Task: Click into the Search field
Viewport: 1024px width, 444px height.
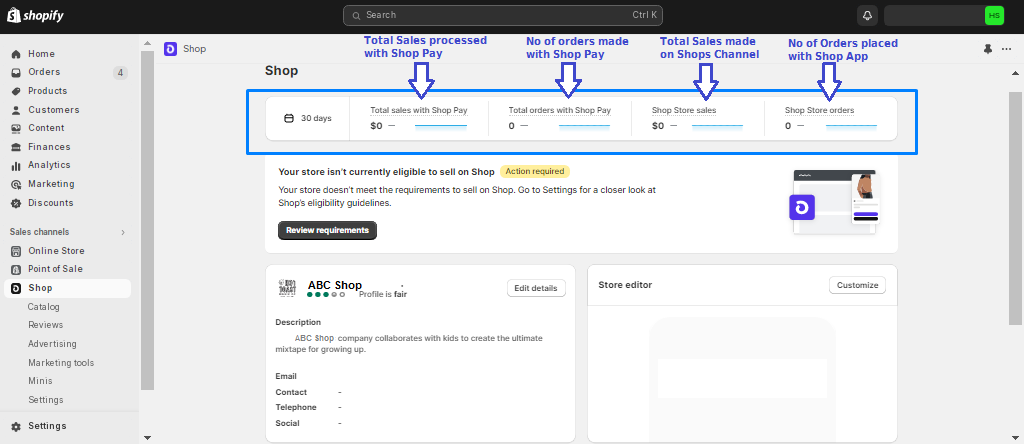Action: (503, 15)
